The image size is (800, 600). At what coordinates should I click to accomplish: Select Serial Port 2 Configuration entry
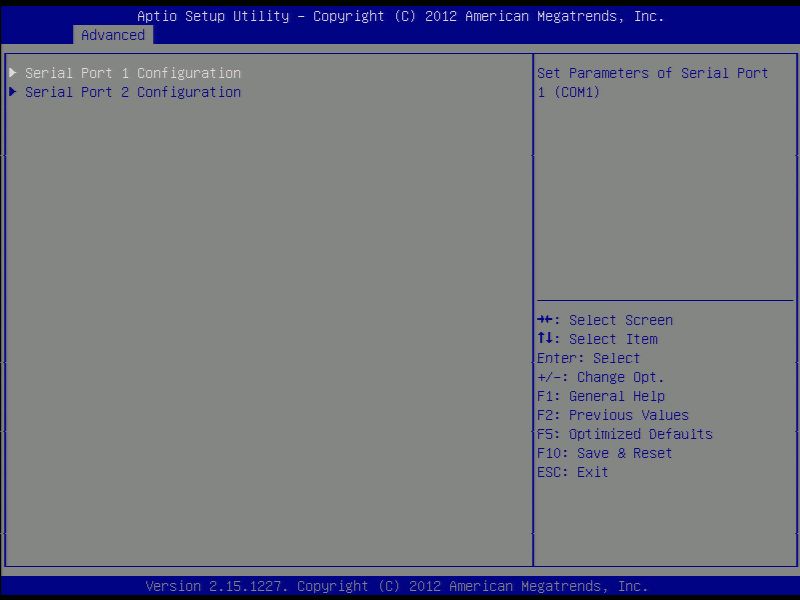tap(133, 92)
